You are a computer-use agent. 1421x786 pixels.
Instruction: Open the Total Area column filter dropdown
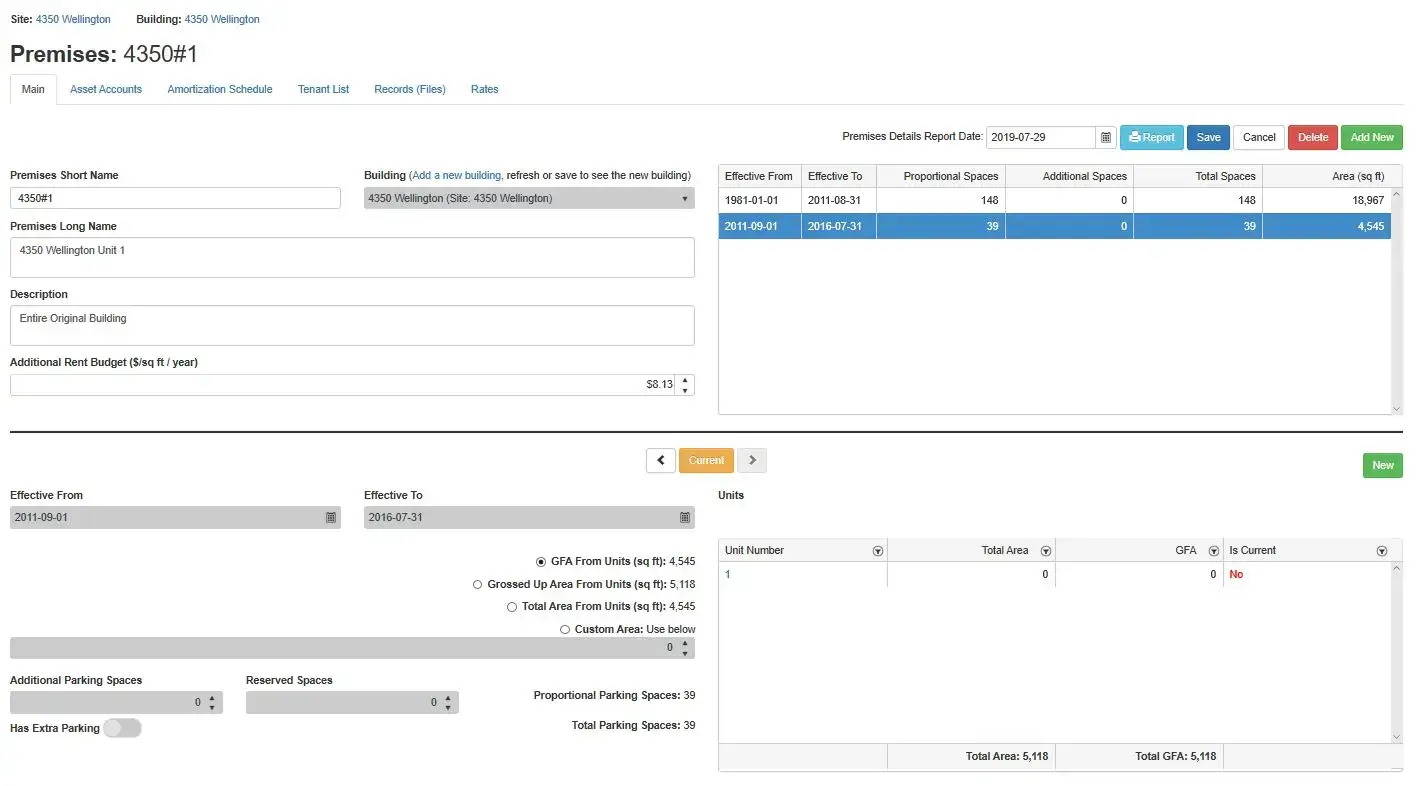click(1045, 550)
